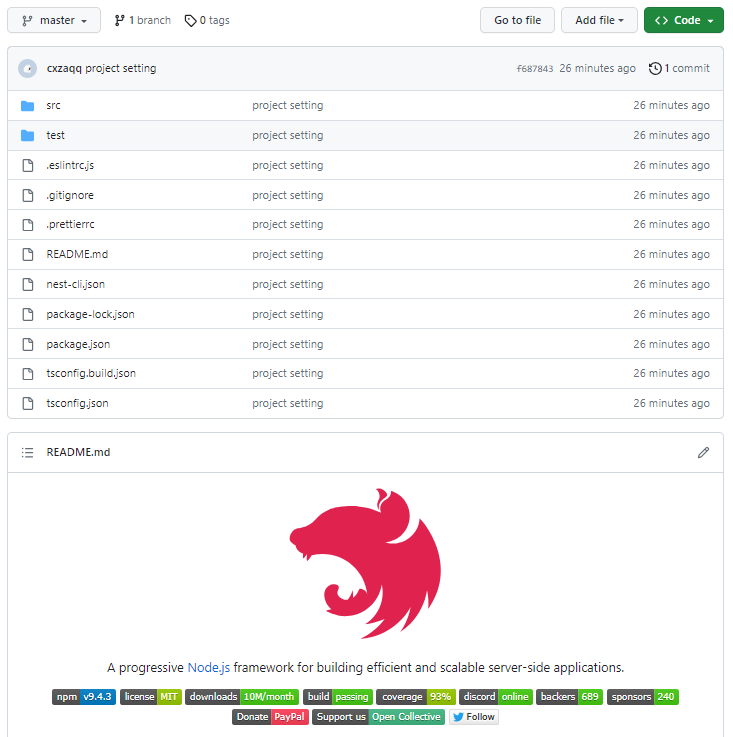The width and height of the screenshot is (733, 737).
Task: Click the test row's 26 minutes ago timestamp
Action: (671, 135)
